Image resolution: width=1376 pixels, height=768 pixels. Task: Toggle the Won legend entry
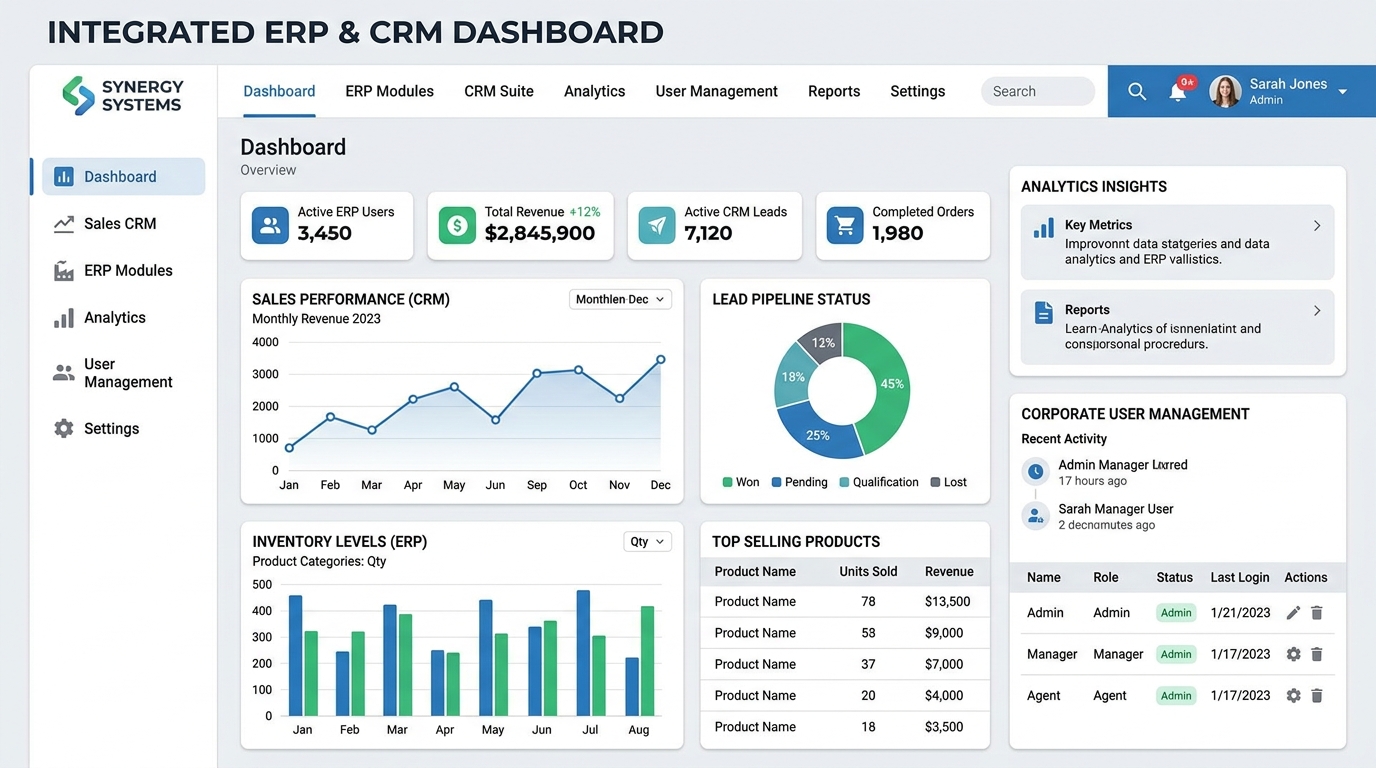pos(741,482)
